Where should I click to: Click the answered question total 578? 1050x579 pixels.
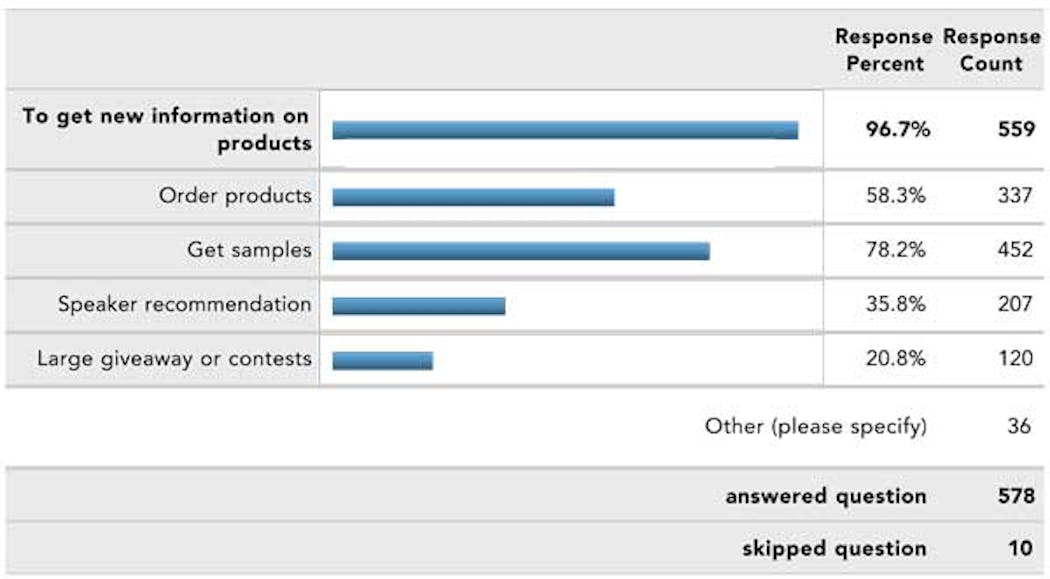coord(1016,496)
